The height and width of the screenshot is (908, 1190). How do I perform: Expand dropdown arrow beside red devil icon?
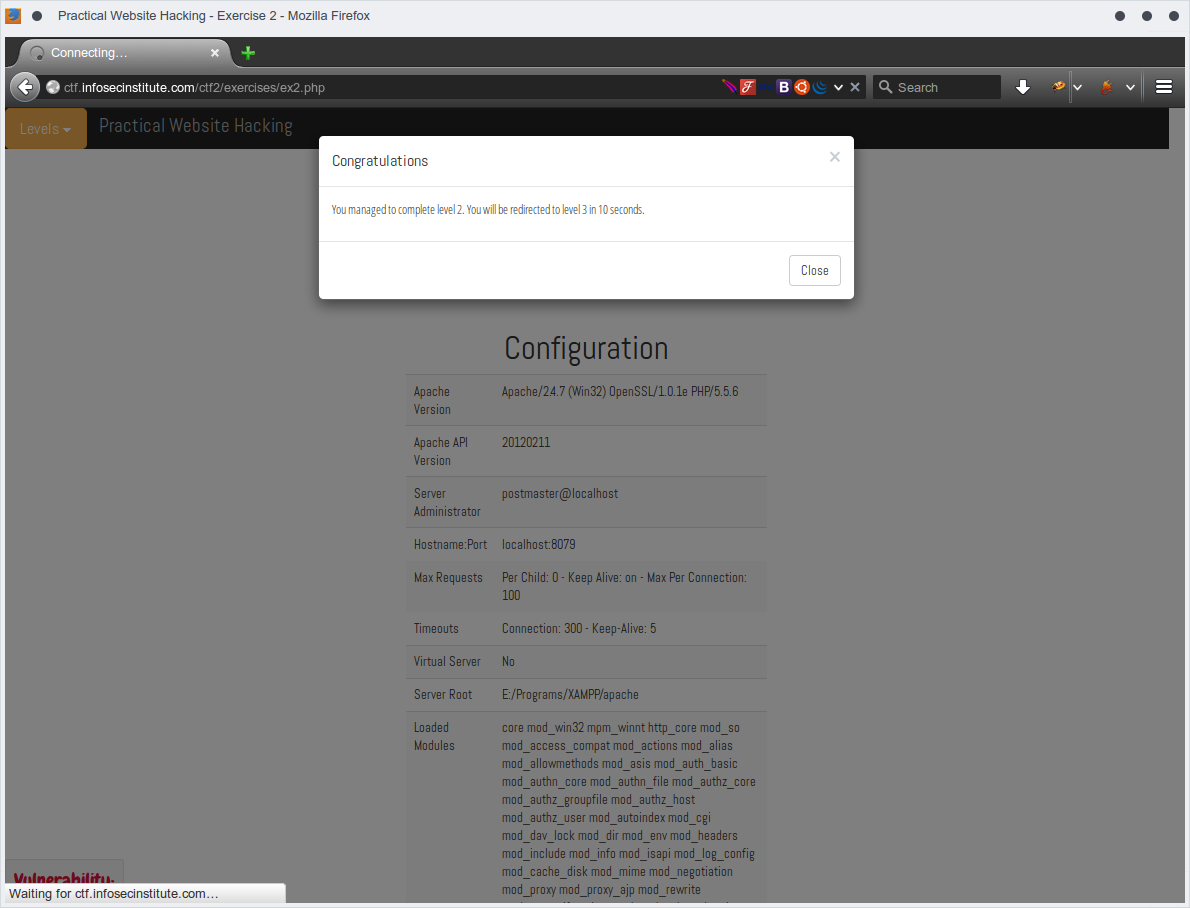click(x=1130, y=88)
